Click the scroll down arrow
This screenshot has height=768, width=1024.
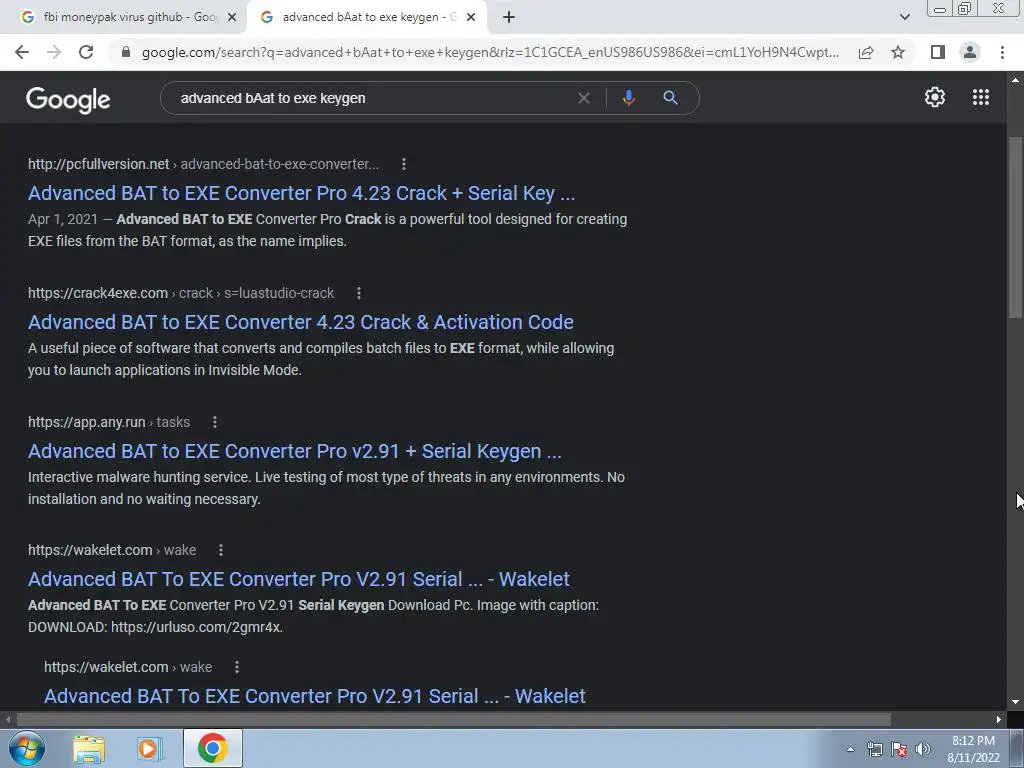[1015, 702]
